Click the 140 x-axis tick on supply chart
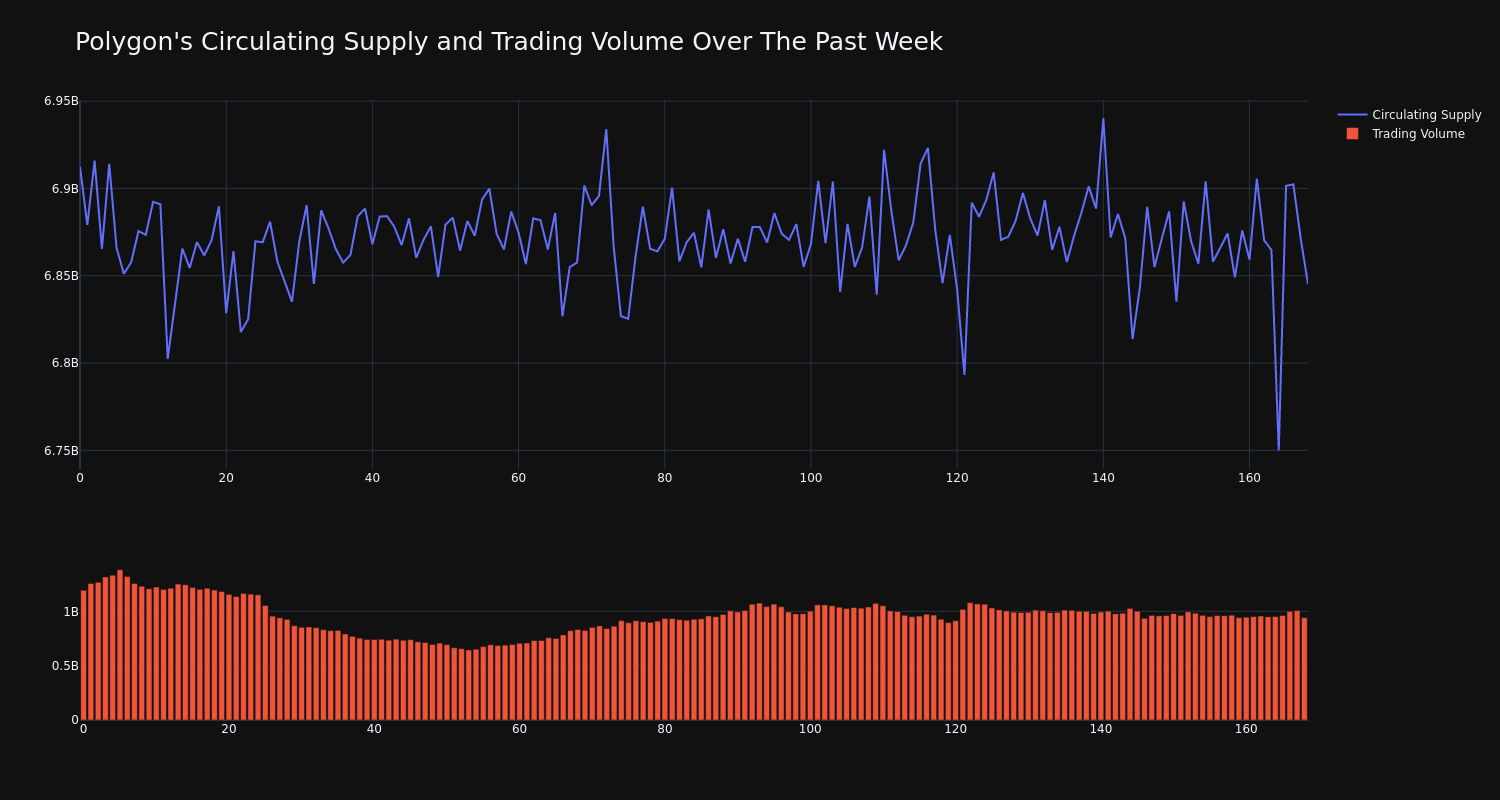Image resolution: width=1500 pixels, height=800 pixels. tap(1103, 478)
